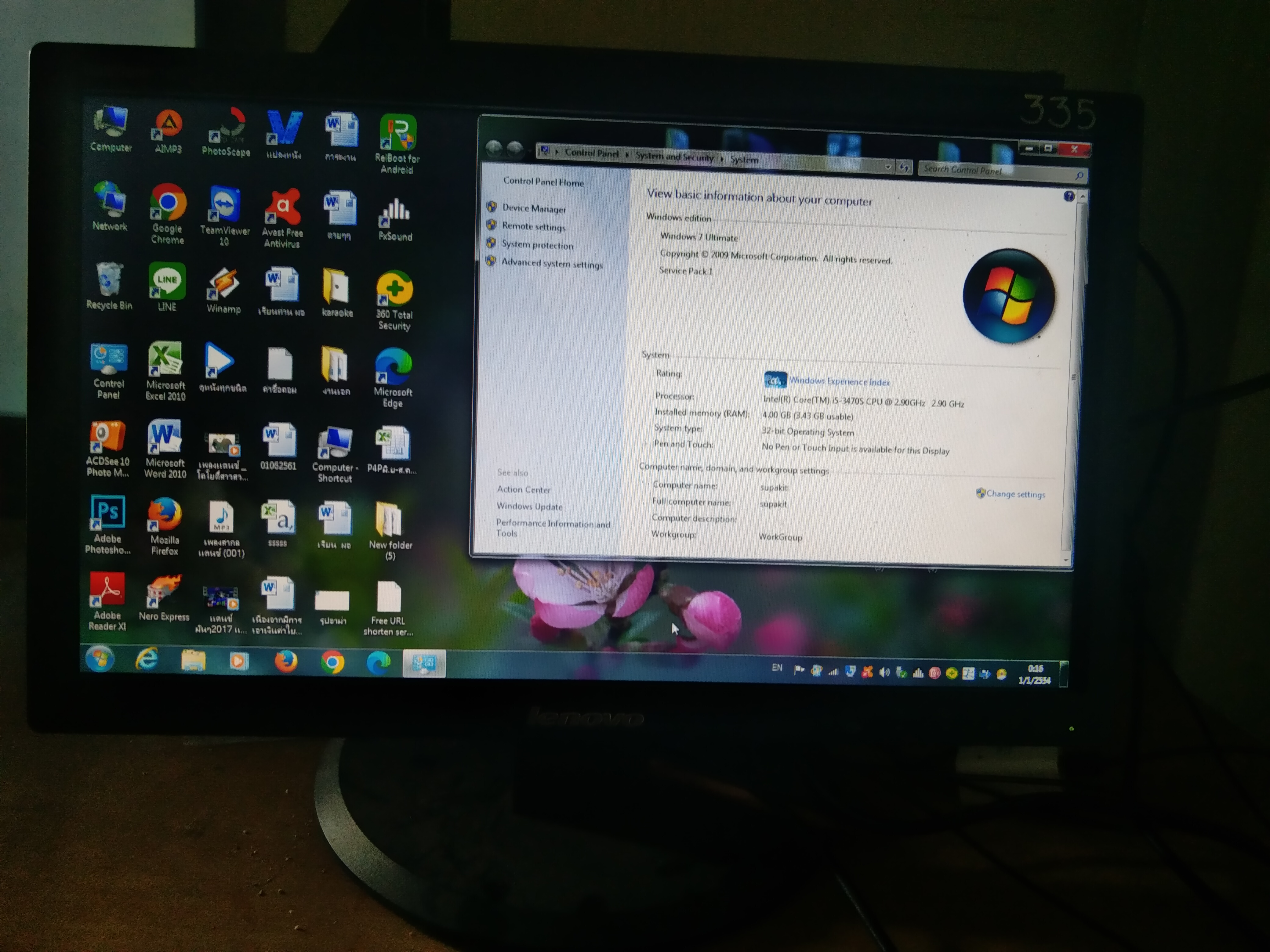This screenshot has width=1270, height=952.
Task: Open Microsoft Edge desktop shortcut
Action: 393,377
